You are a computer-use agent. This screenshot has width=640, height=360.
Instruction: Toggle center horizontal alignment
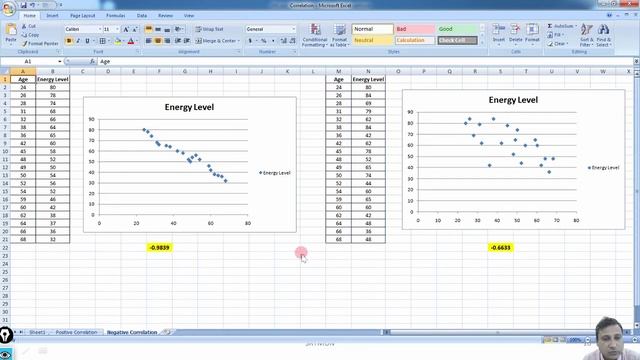coord(158,41)
